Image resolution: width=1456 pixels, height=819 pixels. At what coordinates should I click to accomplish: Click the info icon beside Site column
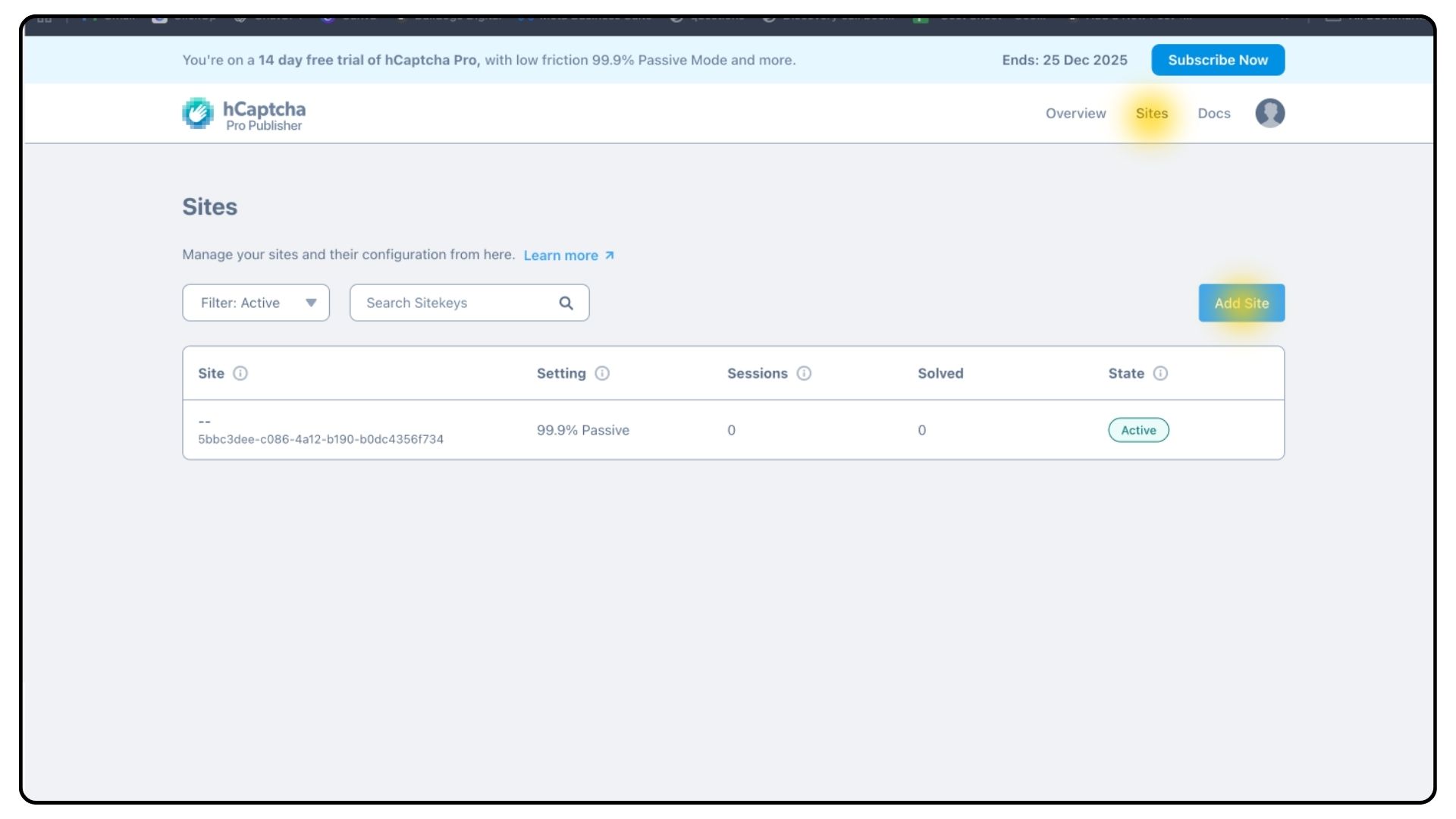[x=240, y=373]
